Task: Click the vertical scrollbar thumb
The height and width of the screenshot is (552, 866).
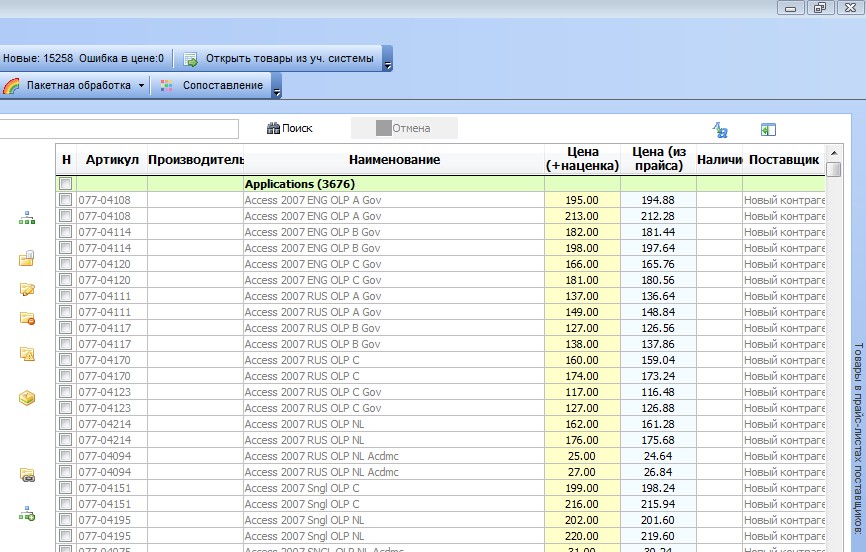Action: pos(834,169)
